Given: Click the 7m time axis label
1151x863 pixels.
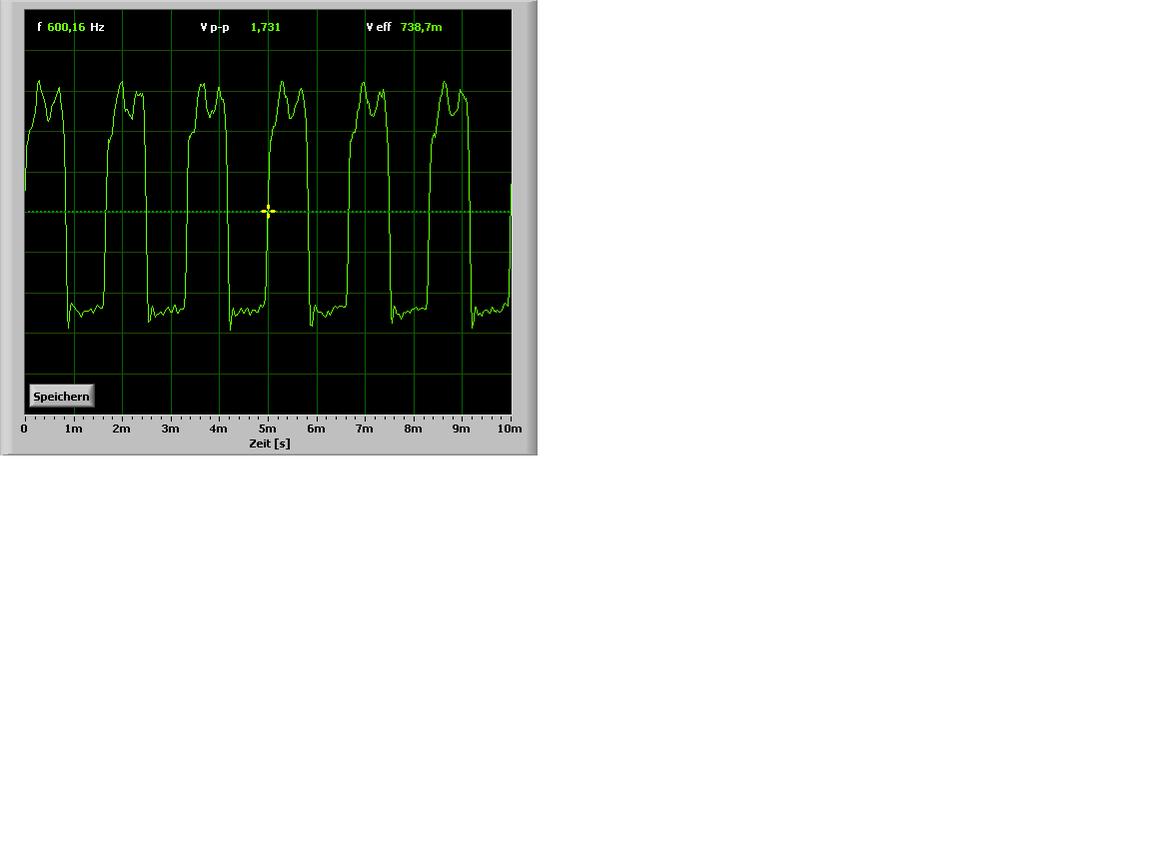Looking at the screenshot, I should point(364,429).
